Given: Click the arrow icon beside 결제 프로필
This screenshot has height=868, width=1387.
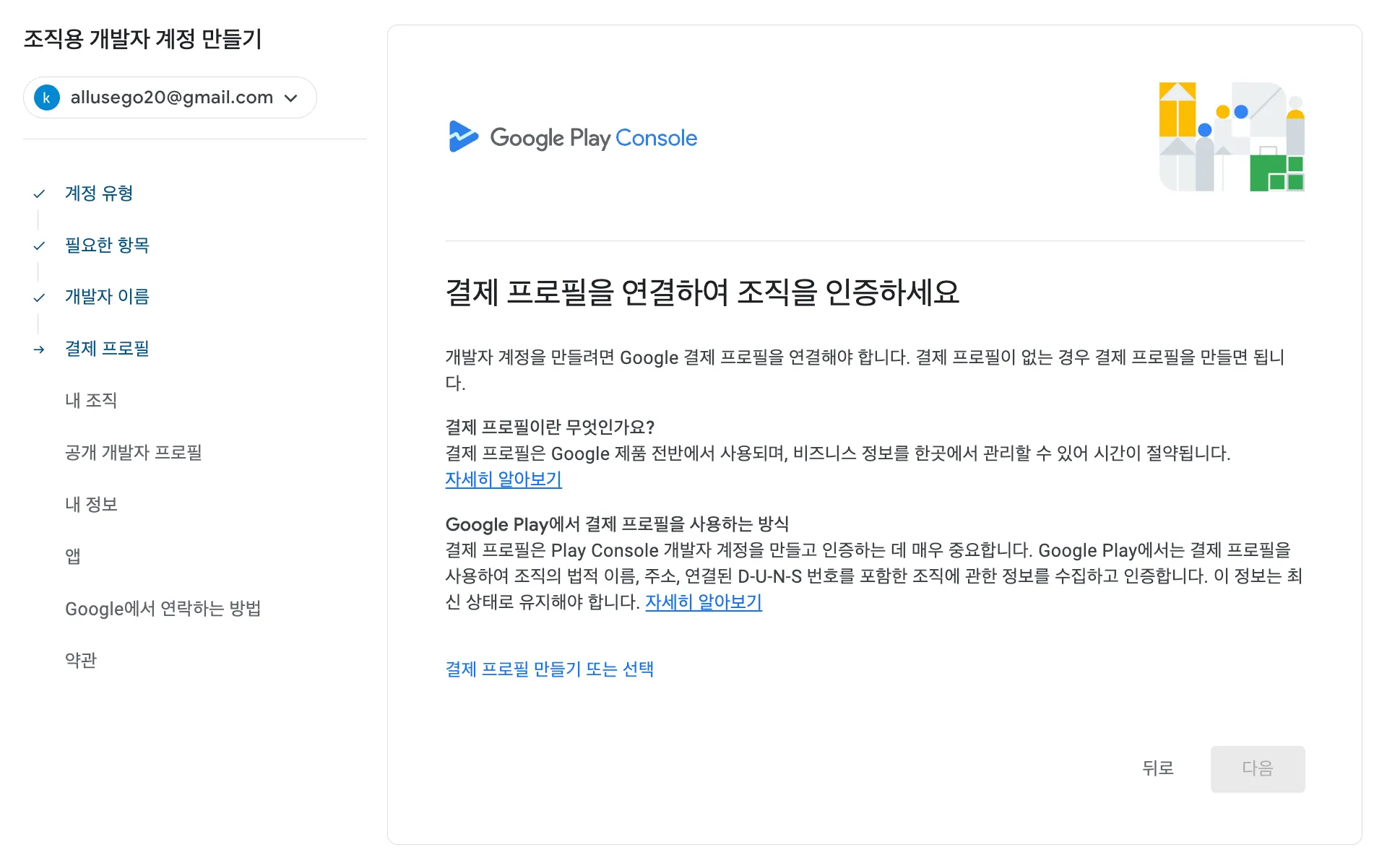Looking at the screenshot, I should 39,350.
